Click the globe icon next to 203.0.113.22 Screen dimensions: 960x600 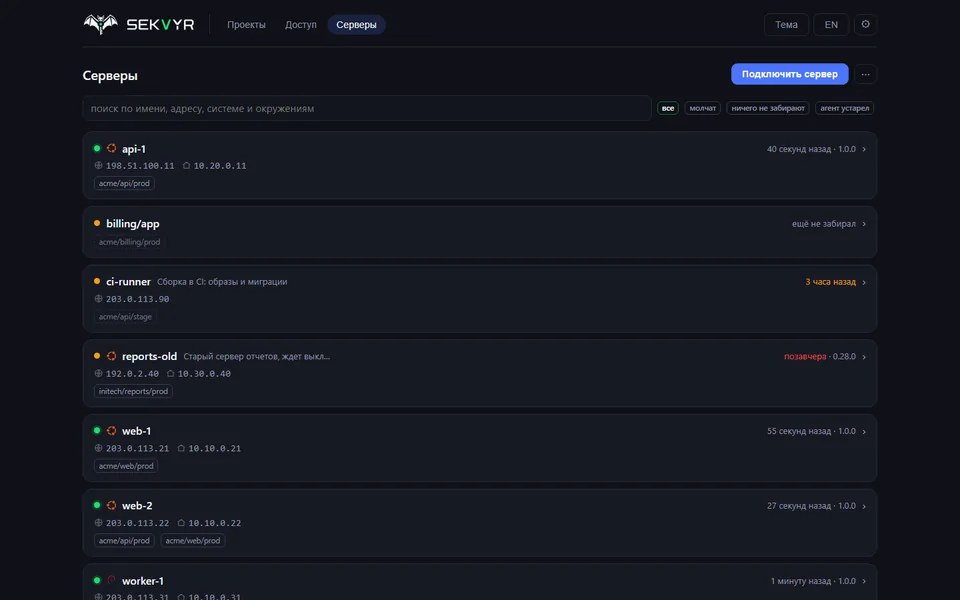(x=98, y=523)
